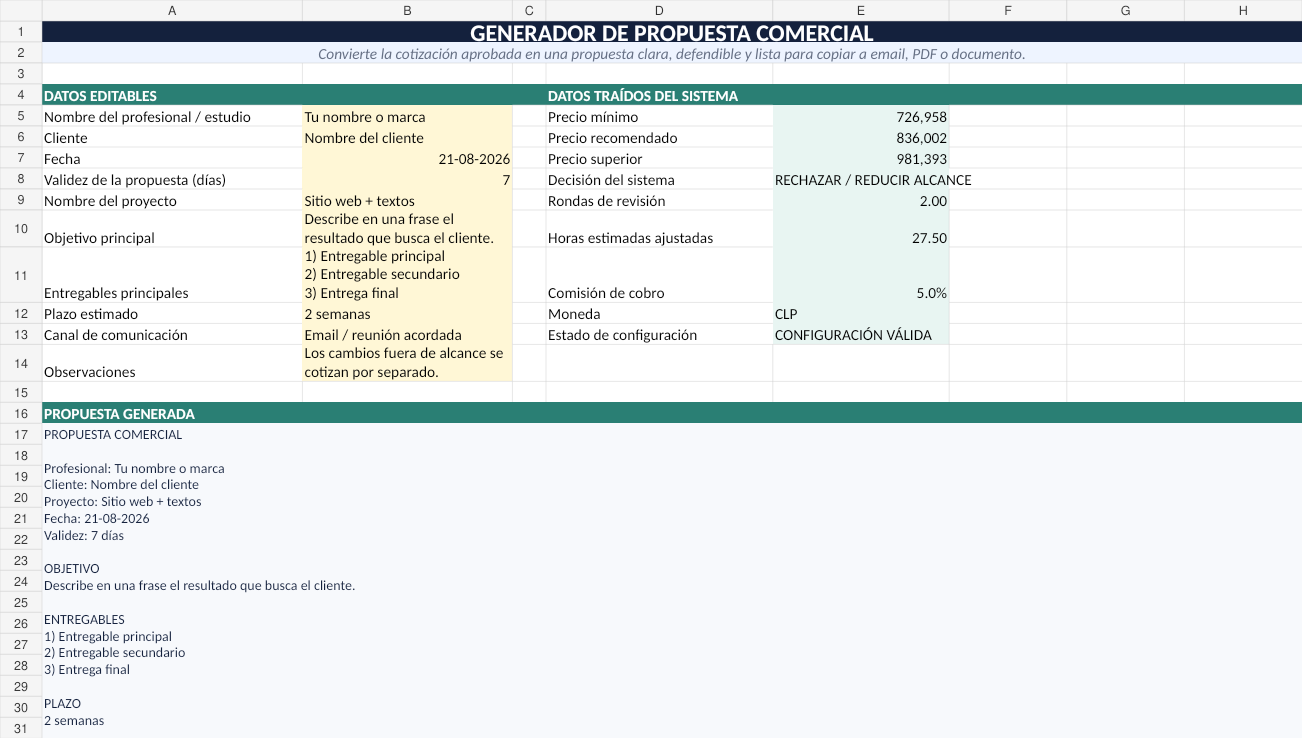Click 'Nombre del profesional / estudio' label
Image resolution: width=1302 pixels, height=738 pixels.
147,117
